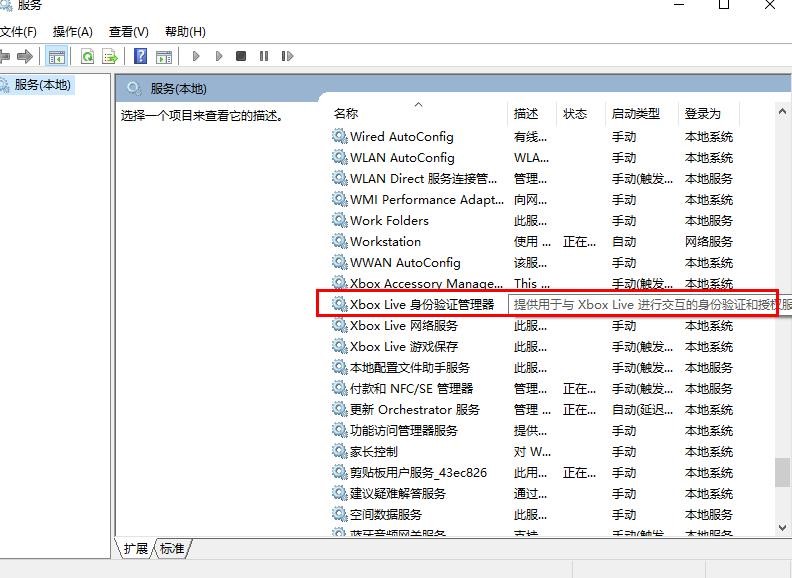Click the Restart service toolbar icon
792x578 pixels.
click(286, 57)
